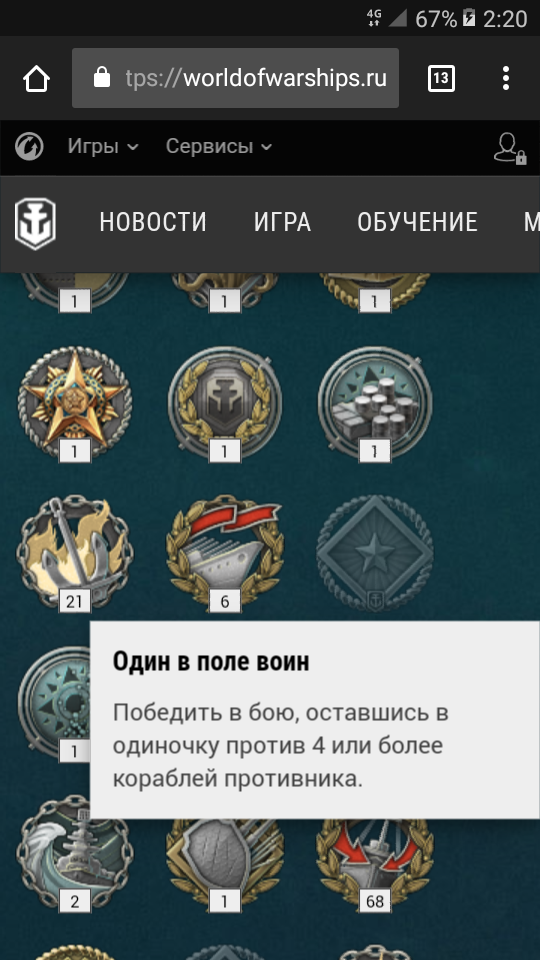Select the golden star medal badge
The height and width of the screenshot is (960, 540).
pyautogui.click(x=75, y=402)
